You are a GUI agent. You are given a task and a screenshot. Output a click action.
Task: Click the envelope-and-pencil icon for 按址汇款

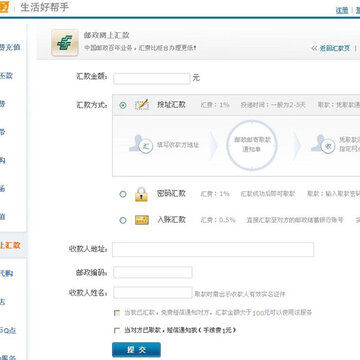click(x=142, y=105)
